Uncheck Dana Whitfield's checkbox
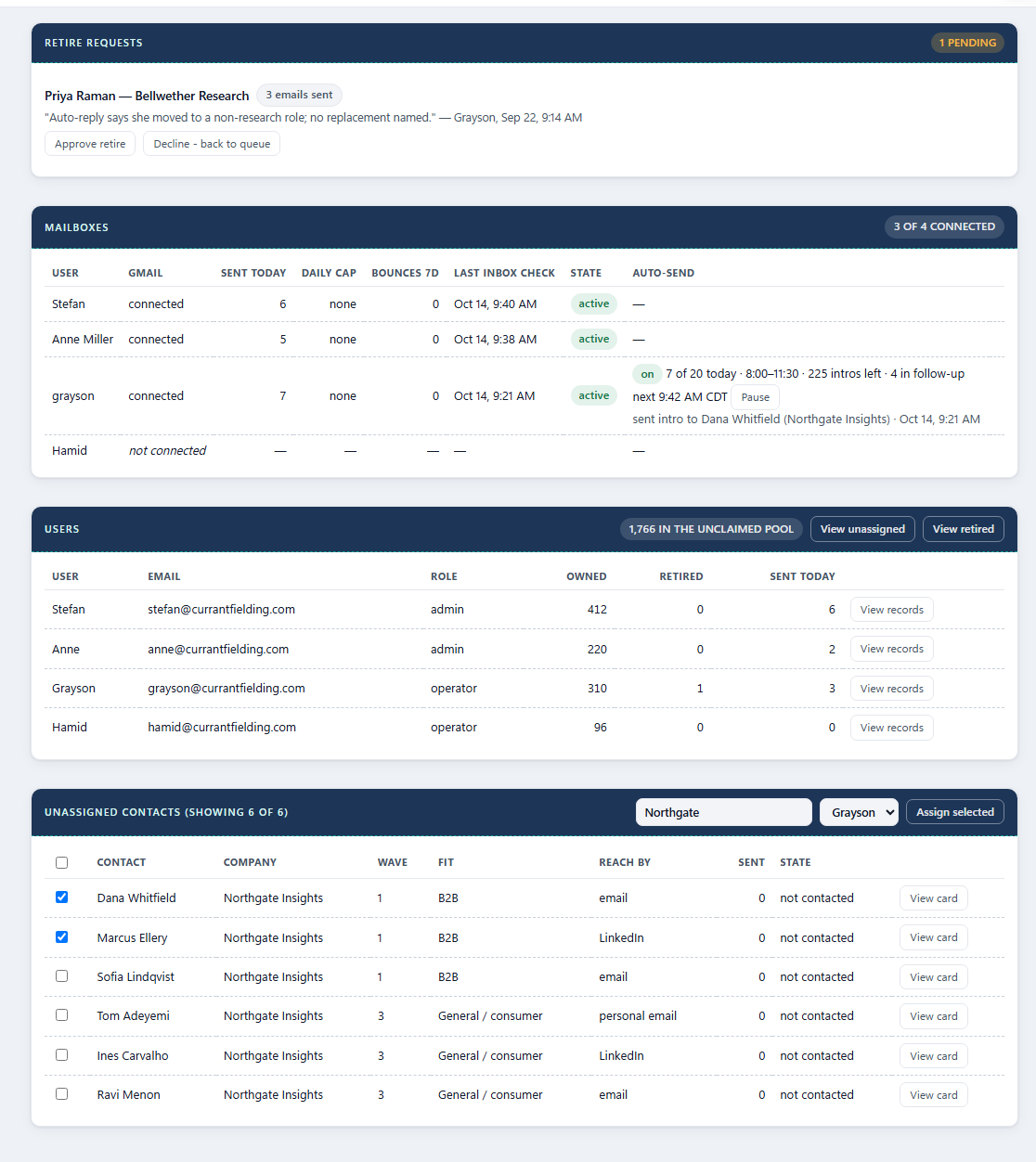Image resolution: width=1036 pixels, height=1162 pixels. (61, 897)
